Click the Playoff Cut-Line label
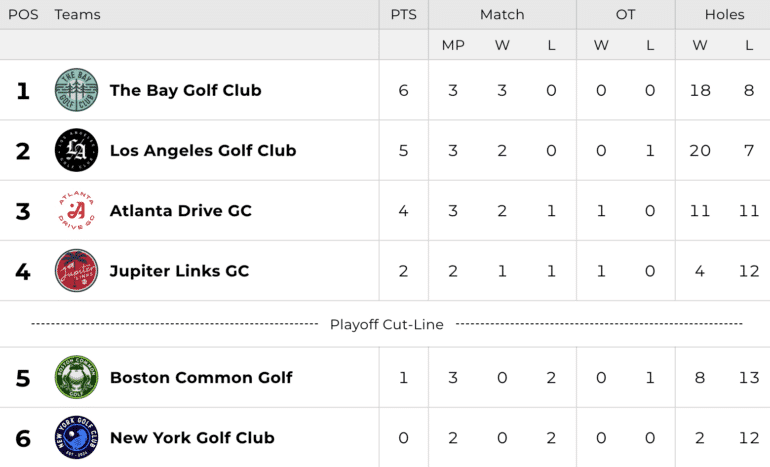Viewport: 770px width, 467px height. click(x=386, y=325)
